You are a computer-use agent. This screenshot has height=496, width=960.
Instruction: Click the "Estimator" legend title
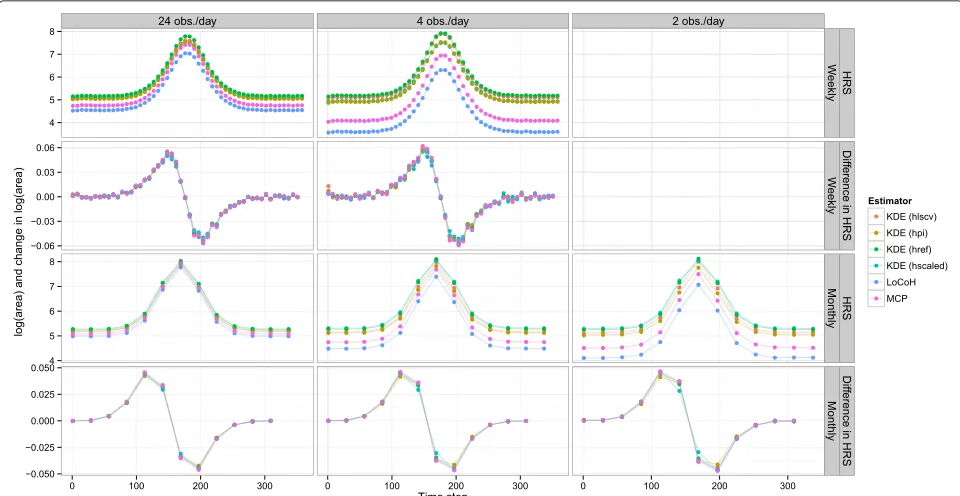pos(890,200)
